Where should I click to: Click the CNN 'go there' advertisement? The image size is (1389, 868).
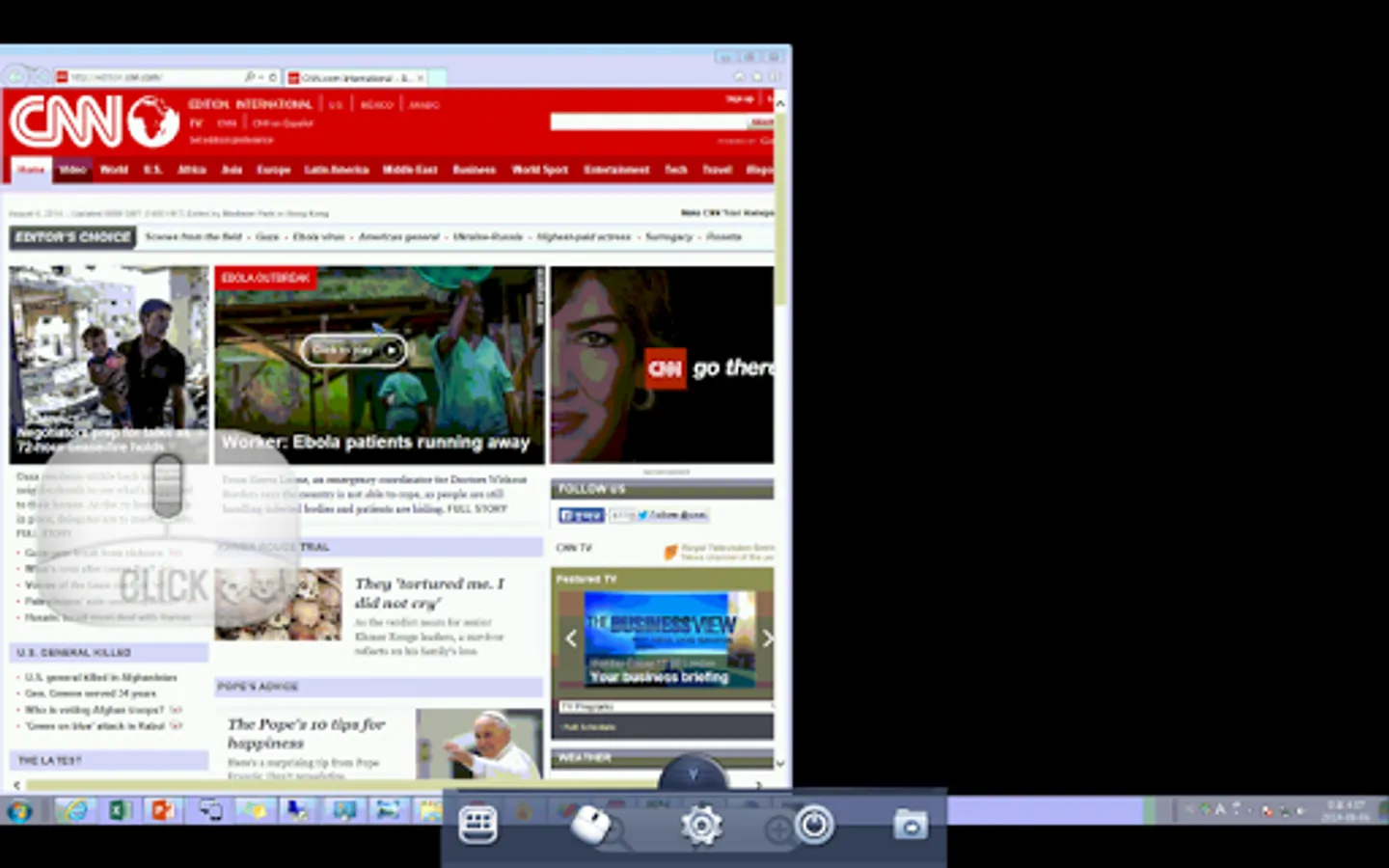coord(662,365)
